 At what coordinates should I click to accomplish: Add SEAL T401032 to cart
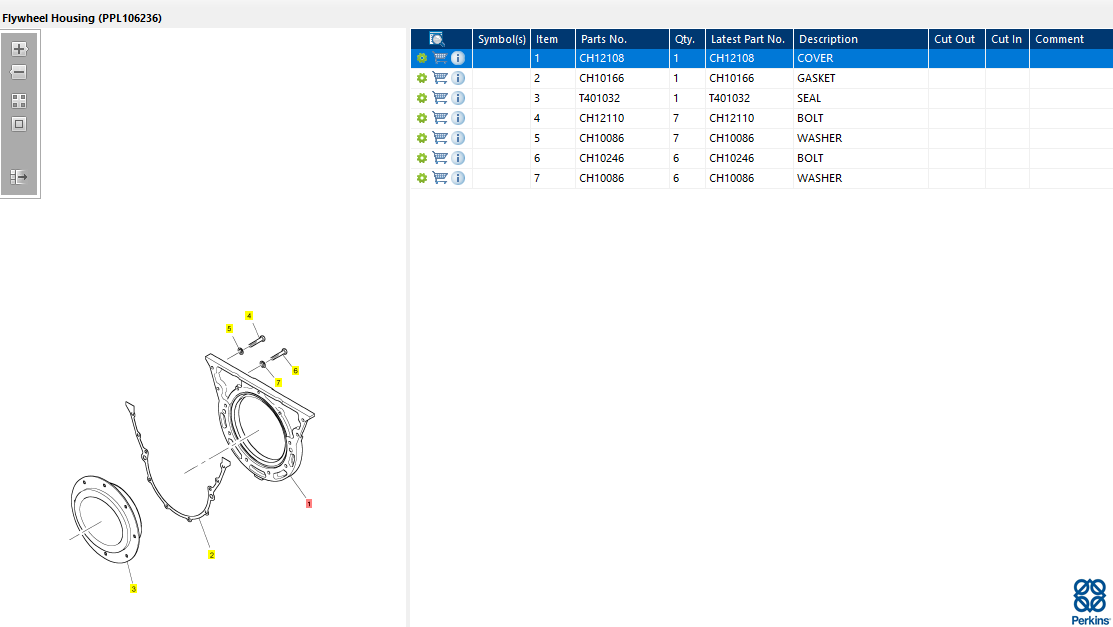pyautogui.click(x=440, y=98)
